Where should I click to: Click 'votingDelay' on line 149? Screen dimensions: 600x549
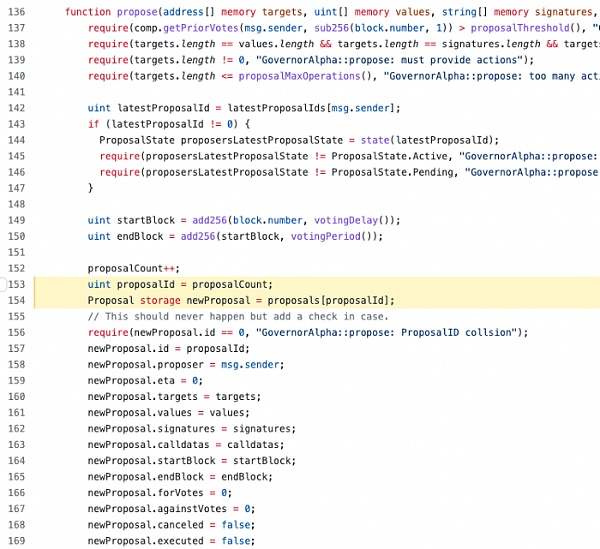(x=346, y=220)
